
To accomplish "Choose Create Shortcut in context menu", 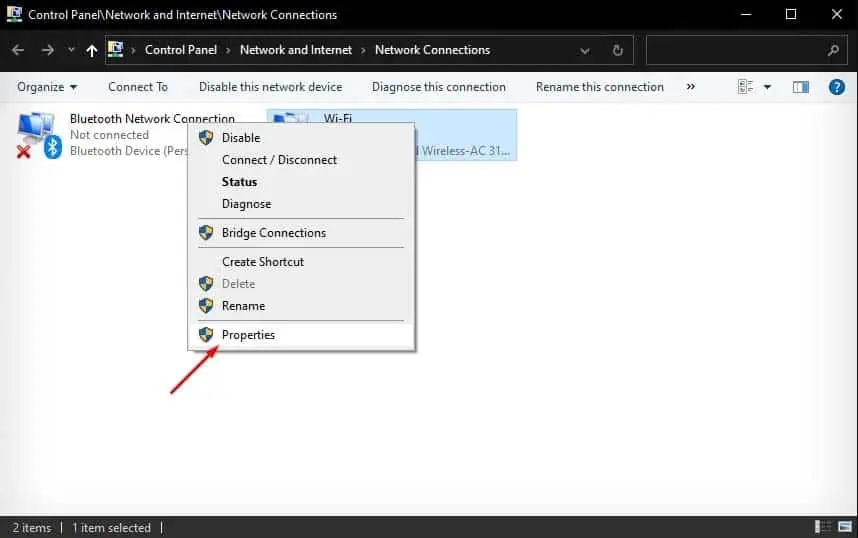I will tap(301, 262).
